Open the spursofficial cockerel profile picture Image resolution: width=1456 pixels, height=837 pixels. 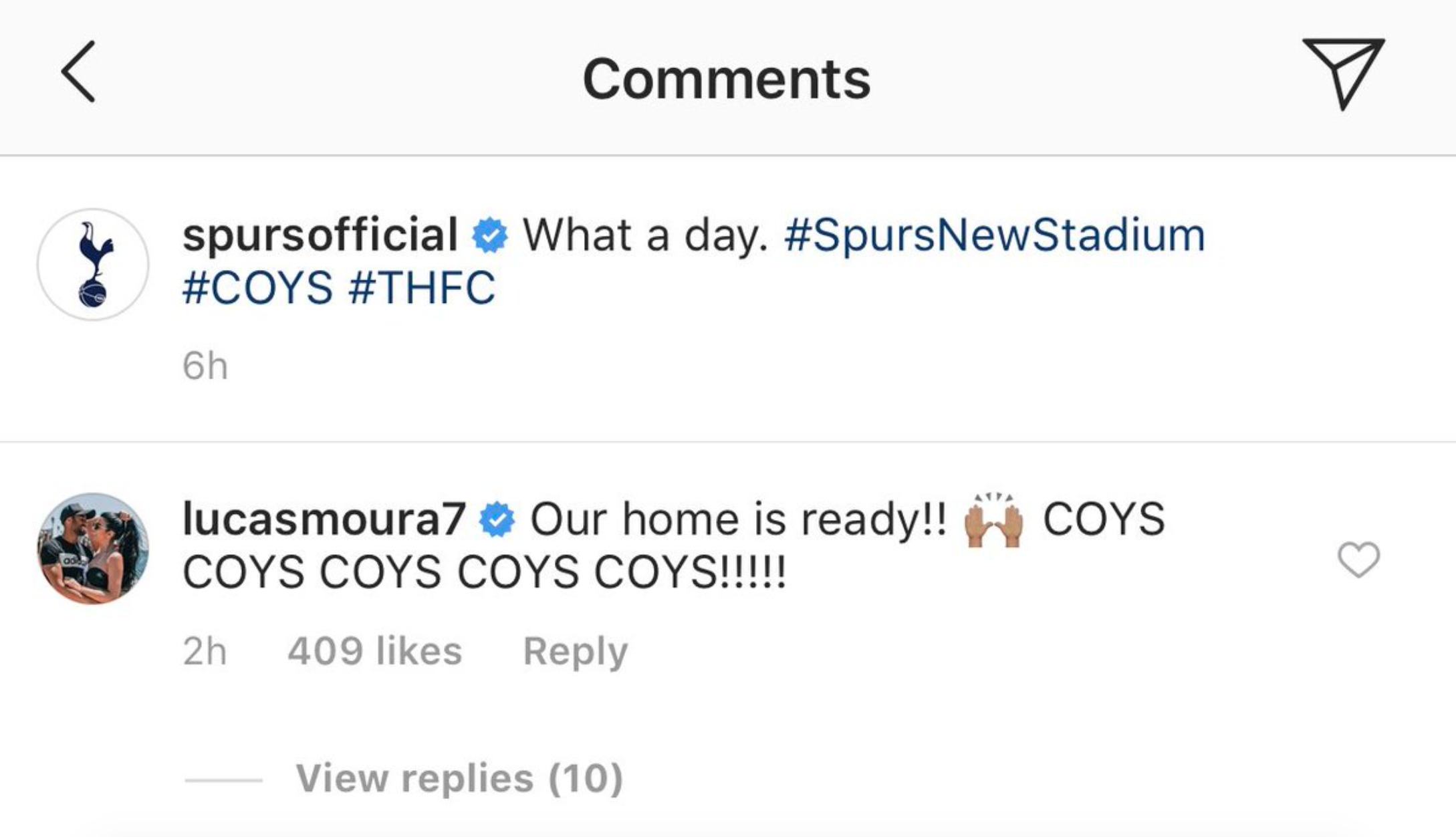[93, 265]
